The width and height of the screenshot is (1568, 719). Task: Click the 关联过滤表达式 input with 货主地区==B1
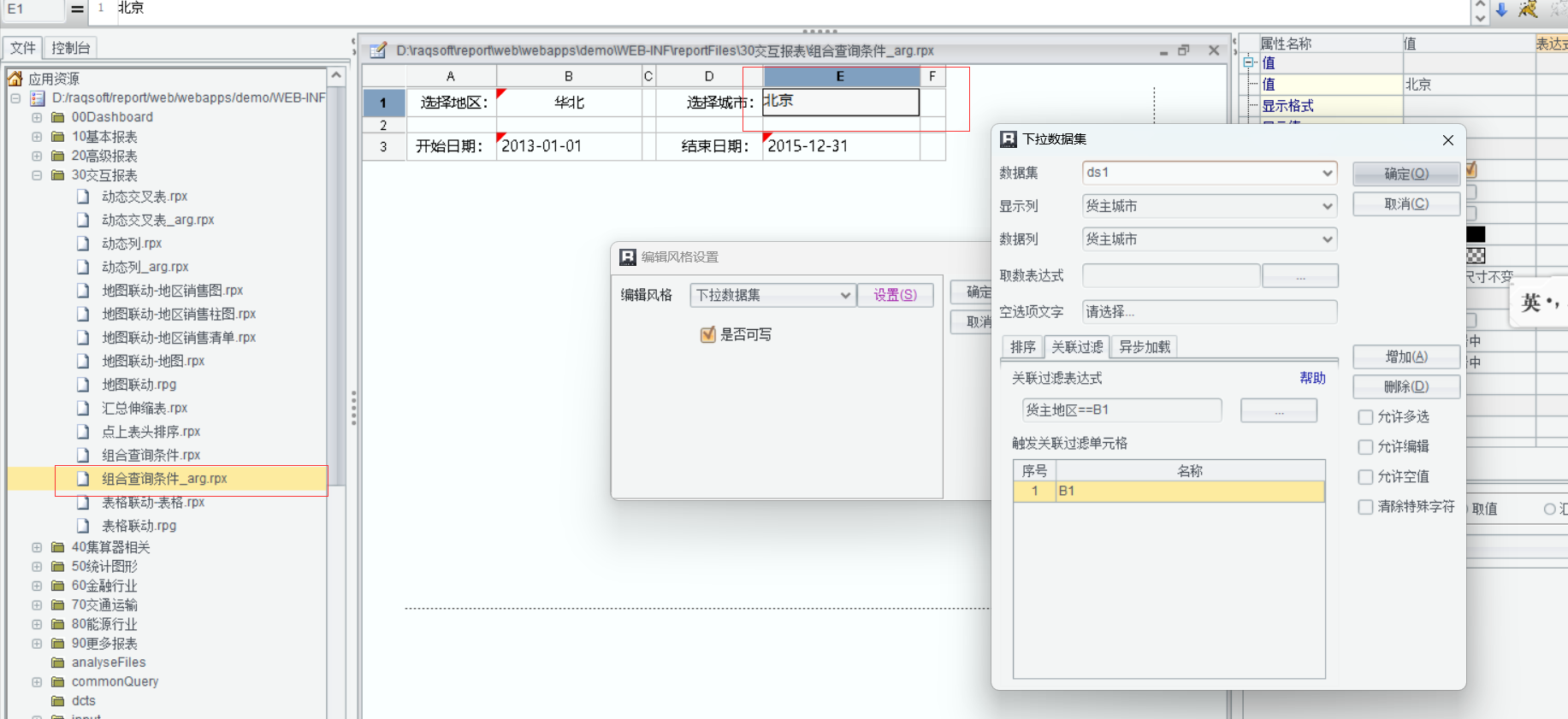[1121, 410]
